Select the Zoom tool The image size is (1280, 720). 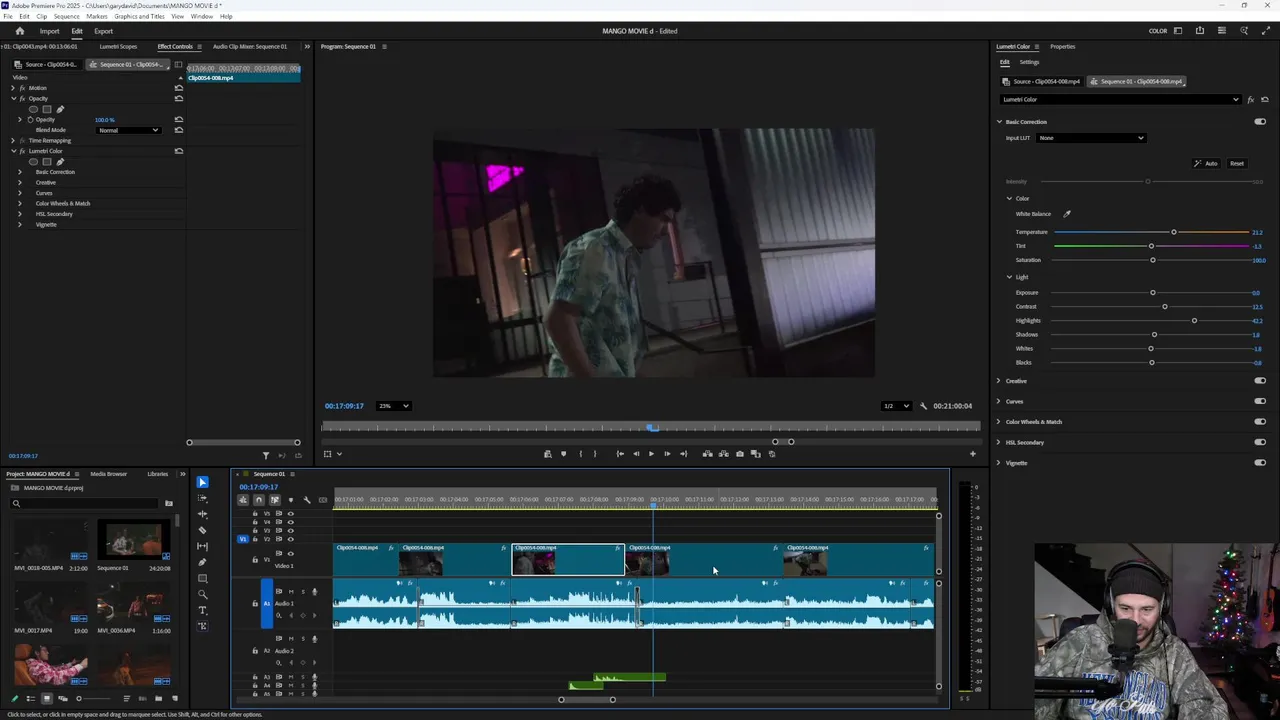pyautogui.click(x=203, y=594)
